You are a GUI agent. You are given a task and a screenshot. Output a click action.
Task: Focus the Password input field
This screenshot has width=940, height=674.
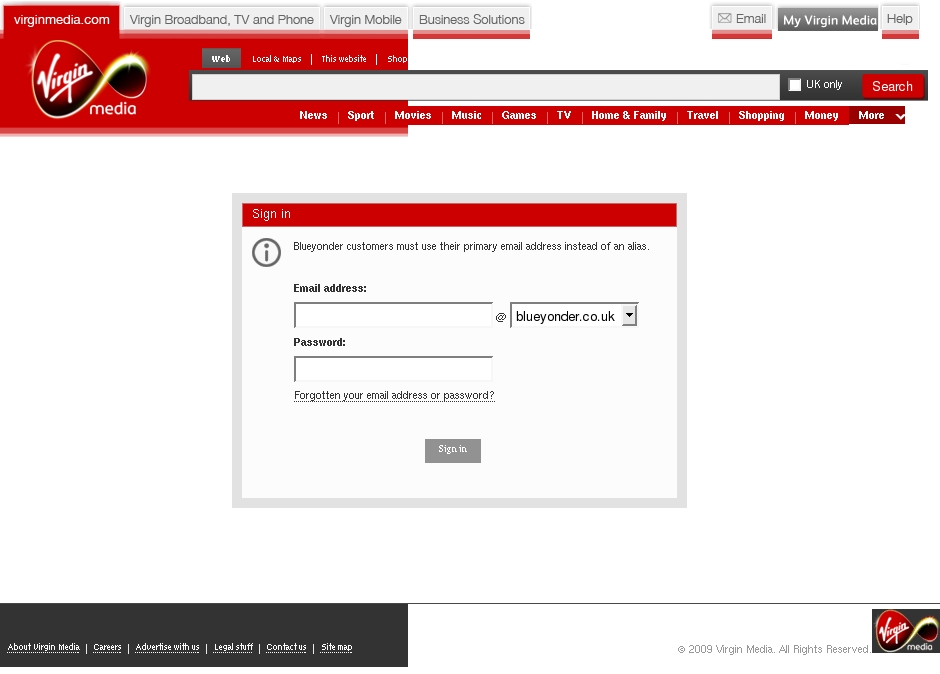393,369
